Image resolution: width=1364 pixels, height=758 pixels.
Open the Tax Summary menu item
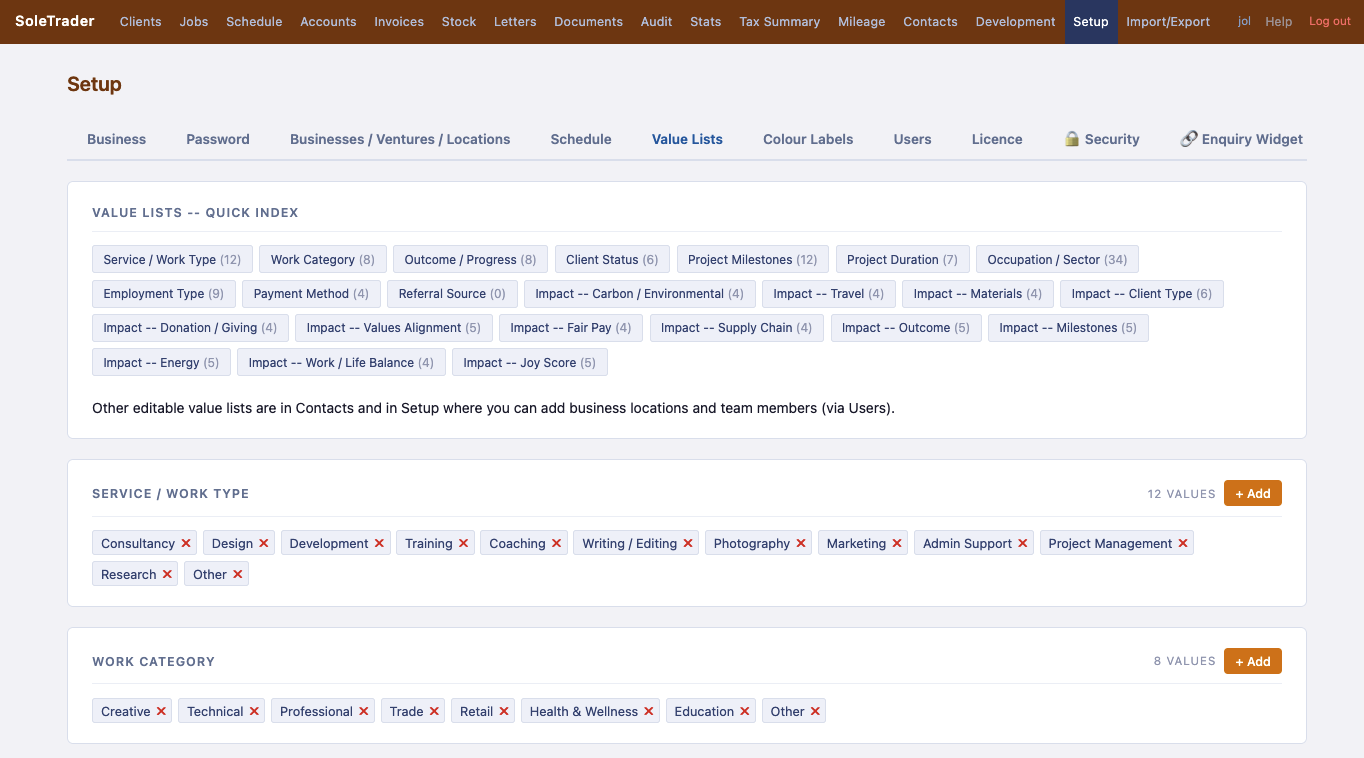coord(780,21)
